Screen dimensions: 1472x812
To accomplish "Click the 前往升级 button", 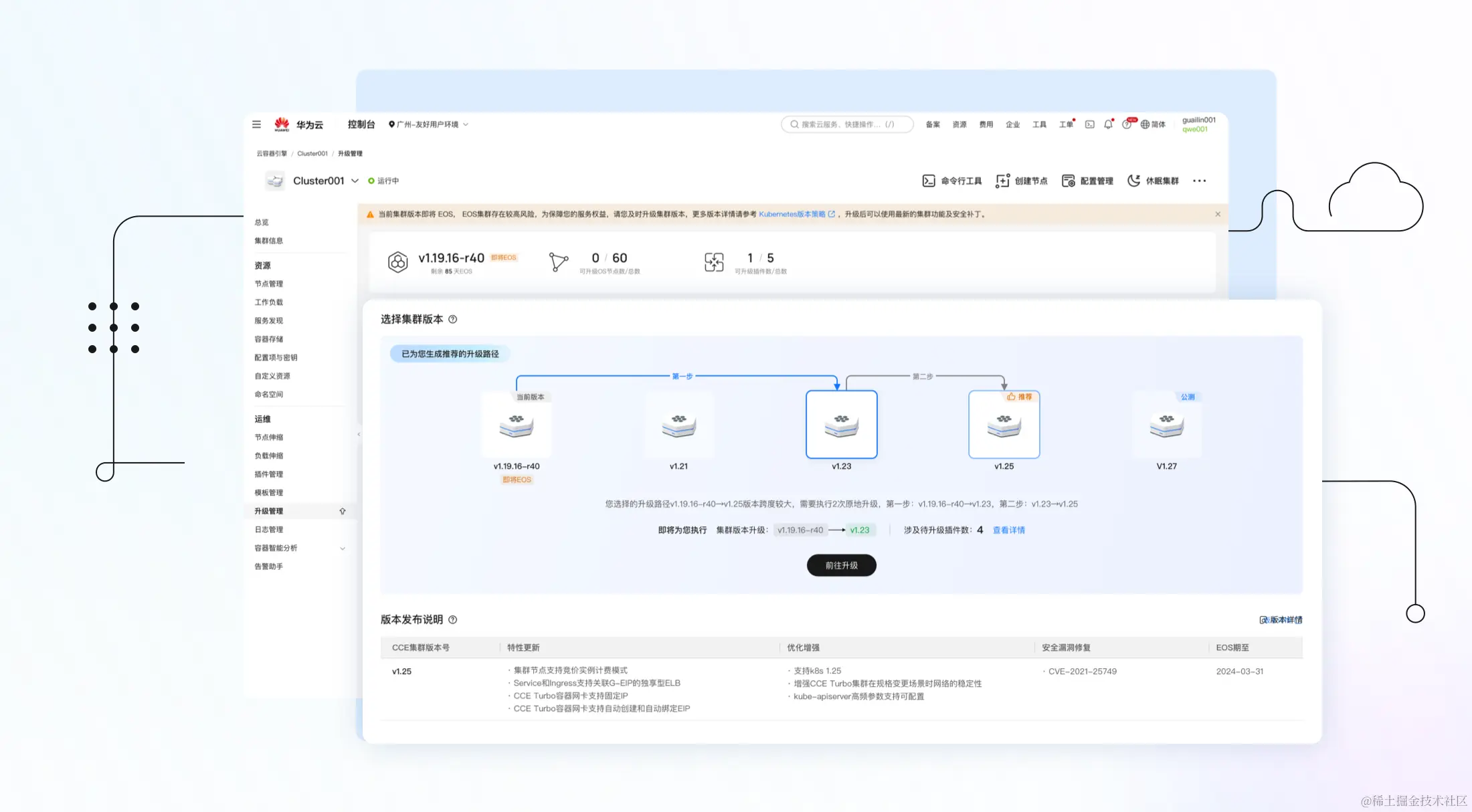I will [x=841, y=565].
